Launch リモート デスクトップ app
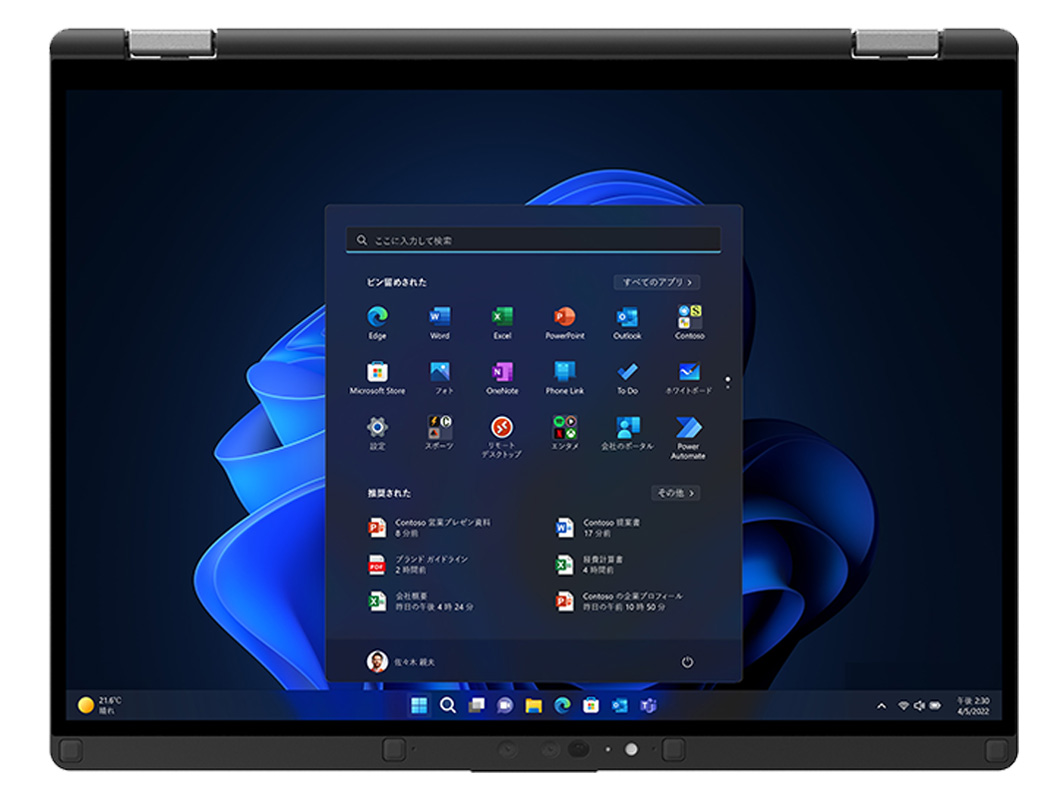The width and height of the screenshot is (1064, 798). [x=502, y=437]
